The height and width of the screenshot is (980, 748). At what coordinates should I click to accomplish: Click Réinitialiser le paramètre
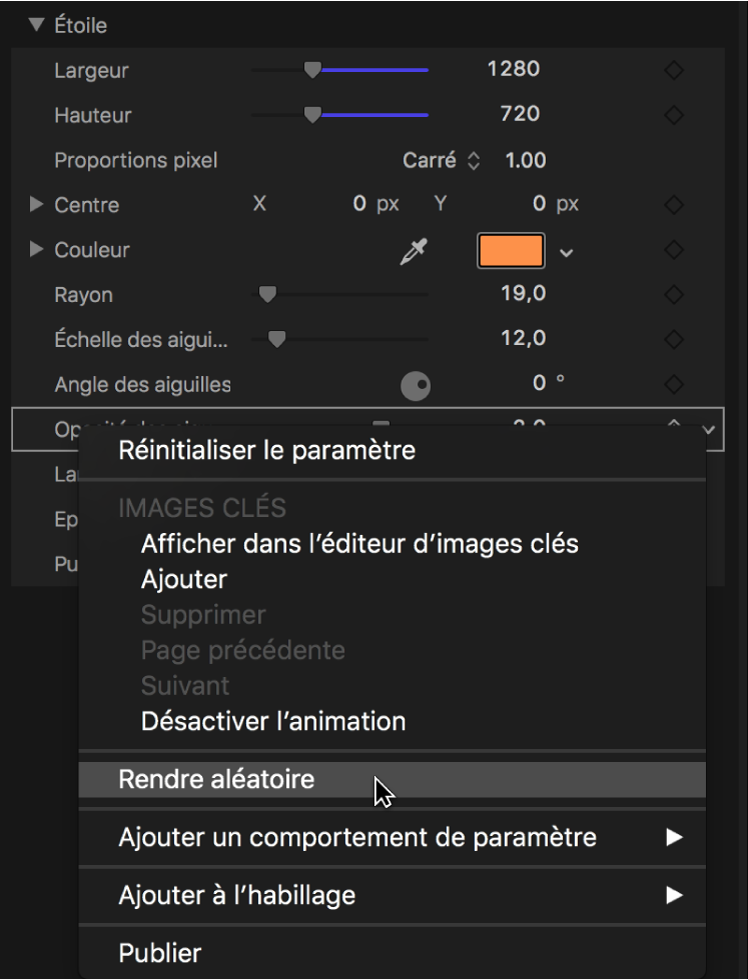266,450
